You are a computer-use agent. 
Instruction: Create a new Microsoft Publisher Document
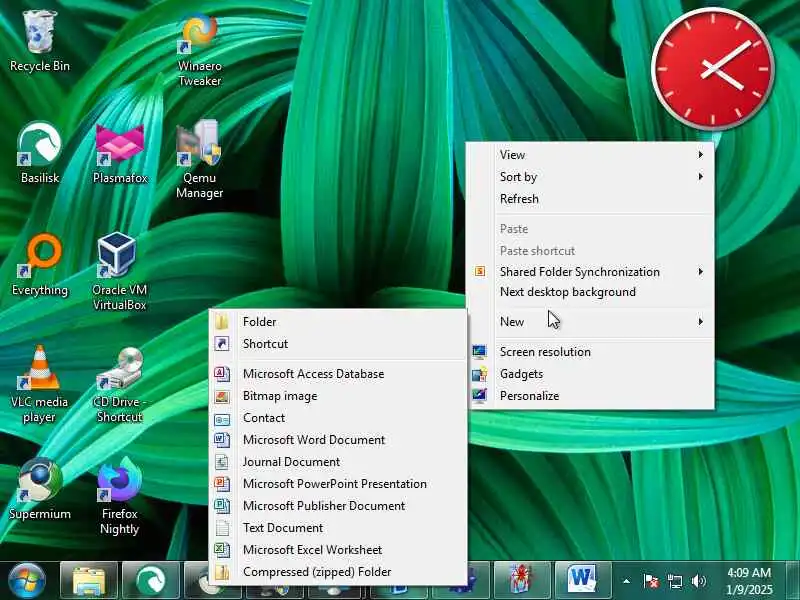[338, 505]
